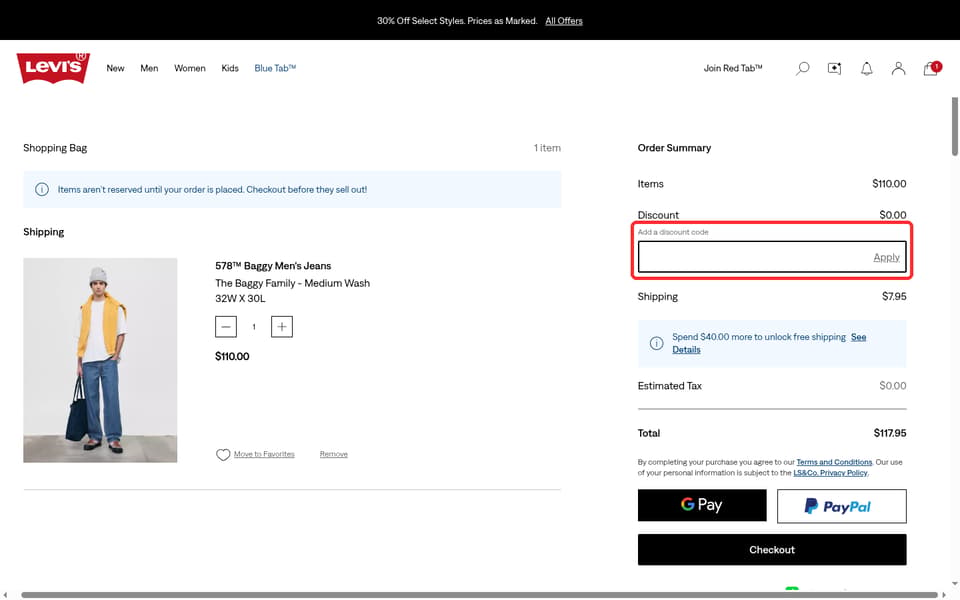The height and width of the screenshot is (600, 960).
Task: Click the Total amount $117.95
Action: [x=890, y=433]
